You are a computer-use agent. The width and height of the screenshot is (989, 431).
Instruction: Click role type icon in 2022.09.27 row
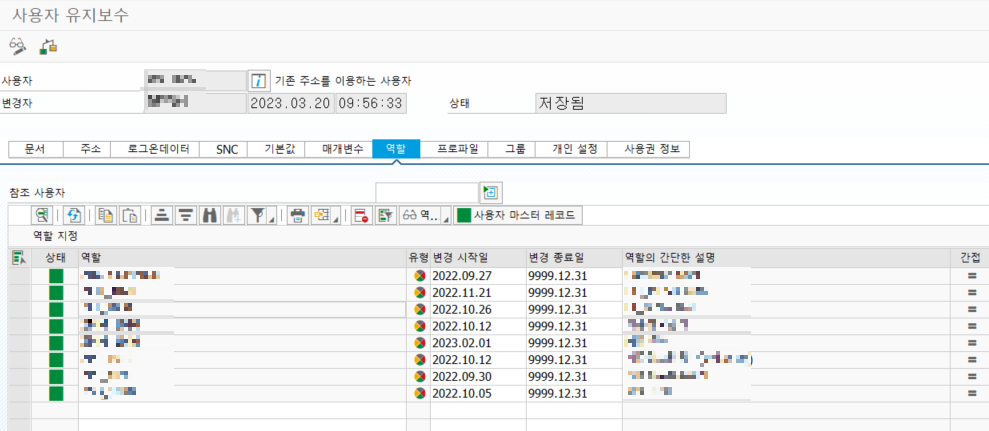click(x=419, y=276)
